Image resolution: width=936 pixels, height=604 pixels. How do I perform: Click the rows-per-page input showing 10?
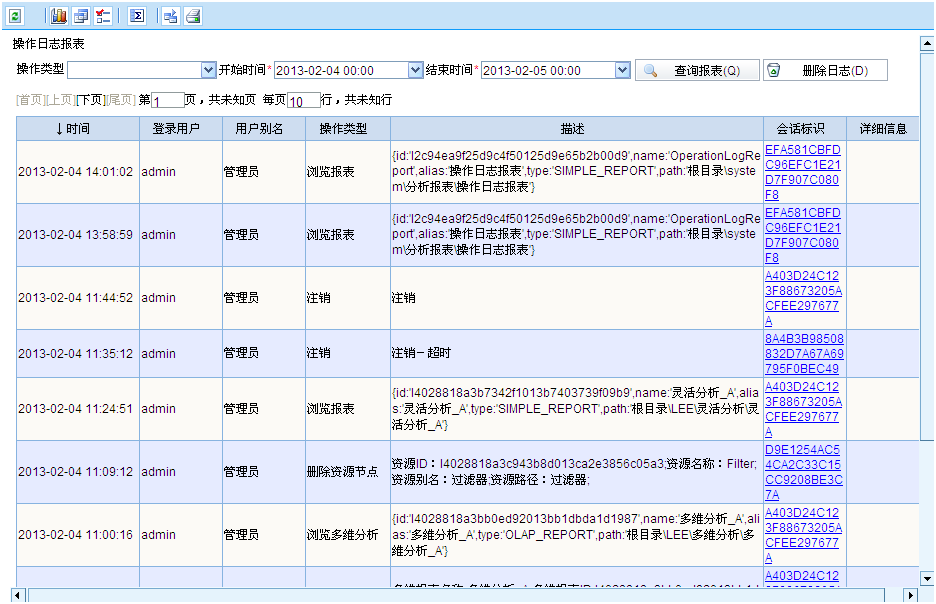click(x=304, y=100)
